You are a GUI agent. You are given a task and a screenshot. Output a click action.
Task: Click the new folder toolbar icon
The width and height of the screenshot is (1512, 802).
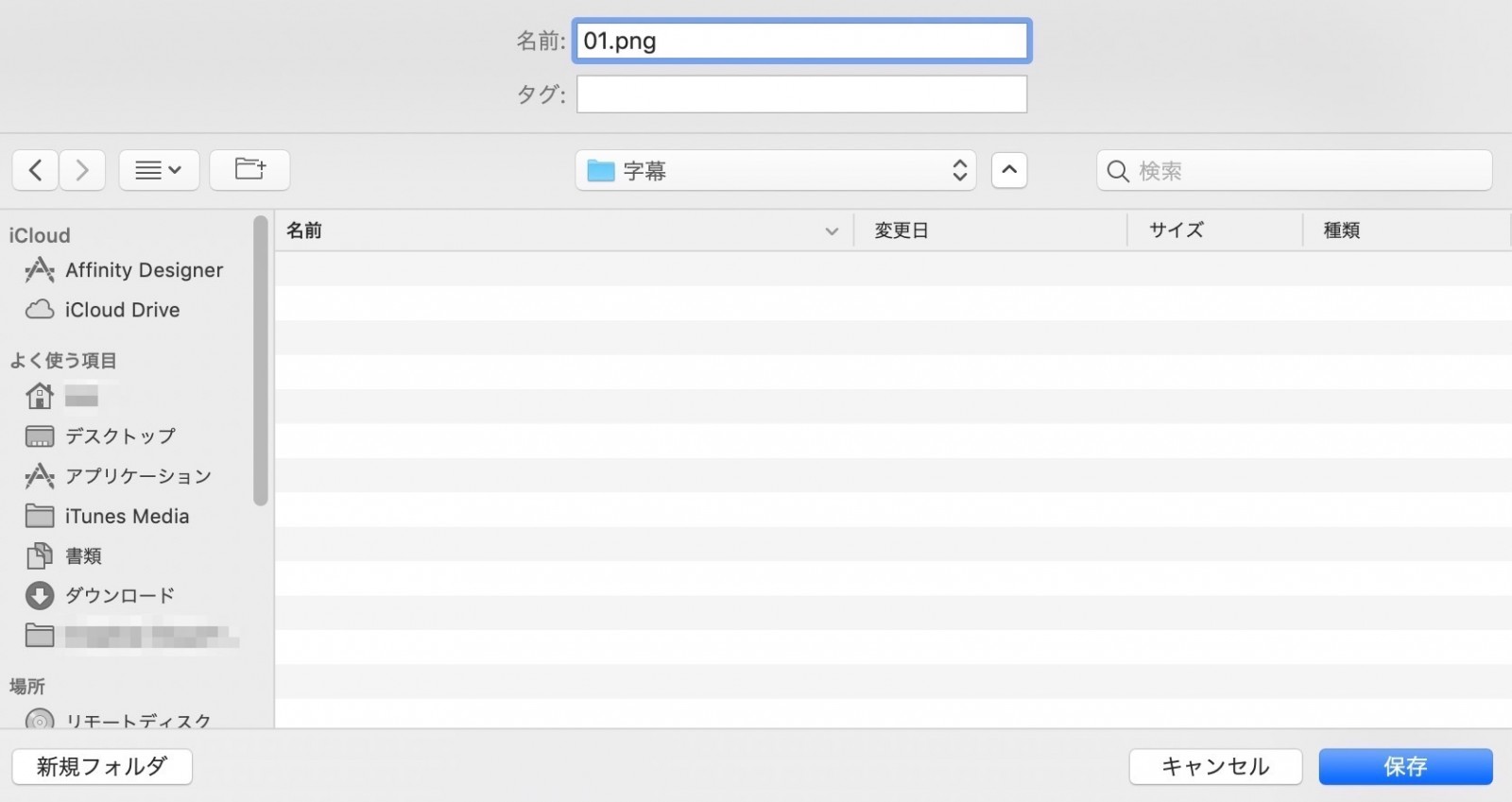pos(249,170)
